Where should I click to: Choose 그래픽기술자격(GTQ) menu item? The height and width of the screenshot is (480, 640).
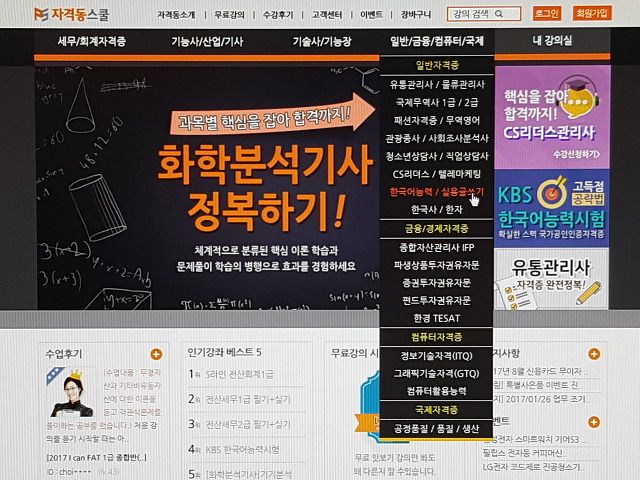pyautogui.click(x=437, y=373)
